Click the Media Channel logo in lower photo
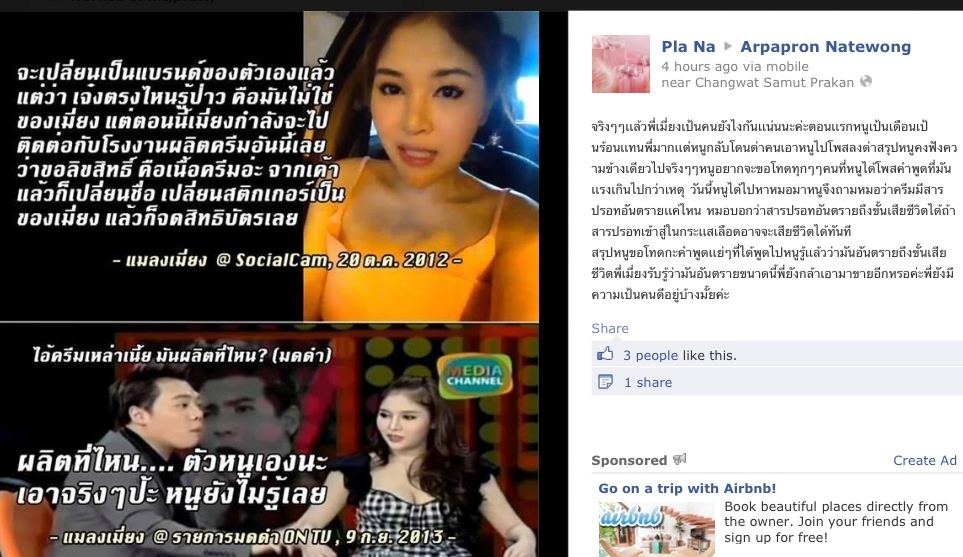The image size is (963, 557). [475, 375]
